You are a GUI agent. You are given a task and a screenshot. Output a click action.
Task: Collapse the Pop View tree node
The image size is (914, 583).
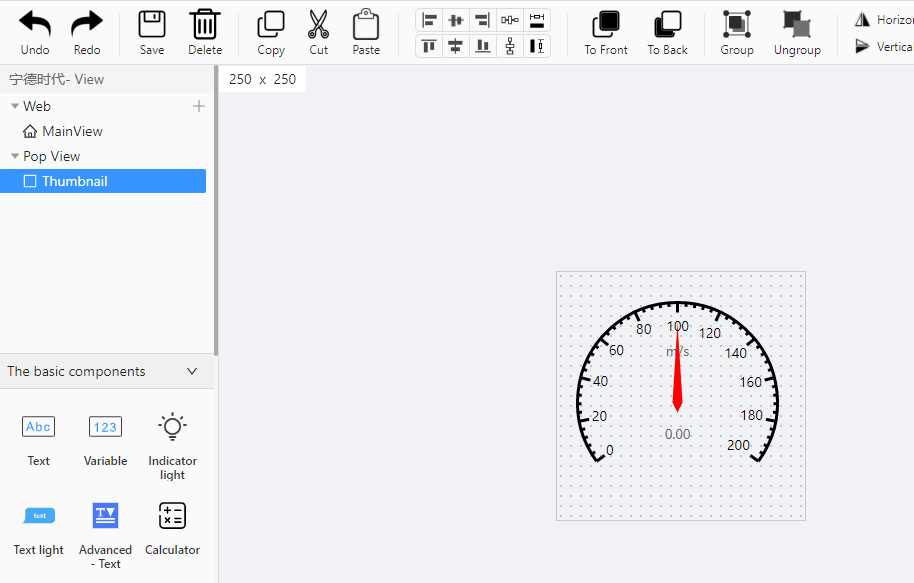pyautogui.click(x=15, y=156)
